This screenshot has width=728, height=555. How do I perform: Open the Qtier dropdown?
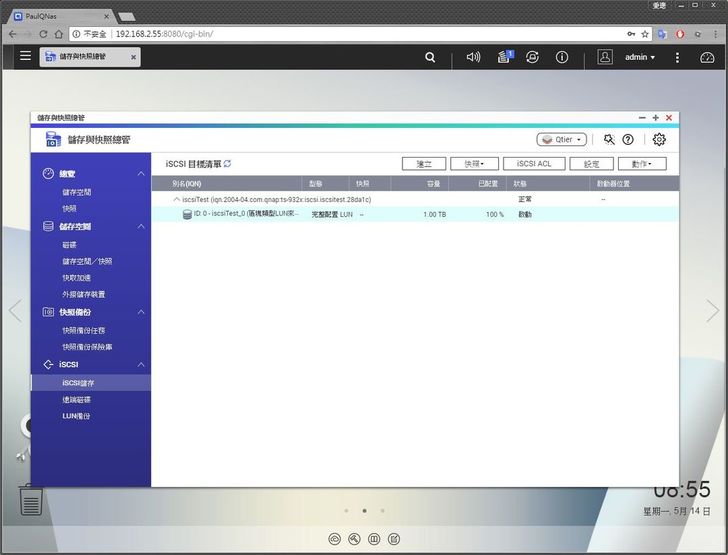point(561,140)
